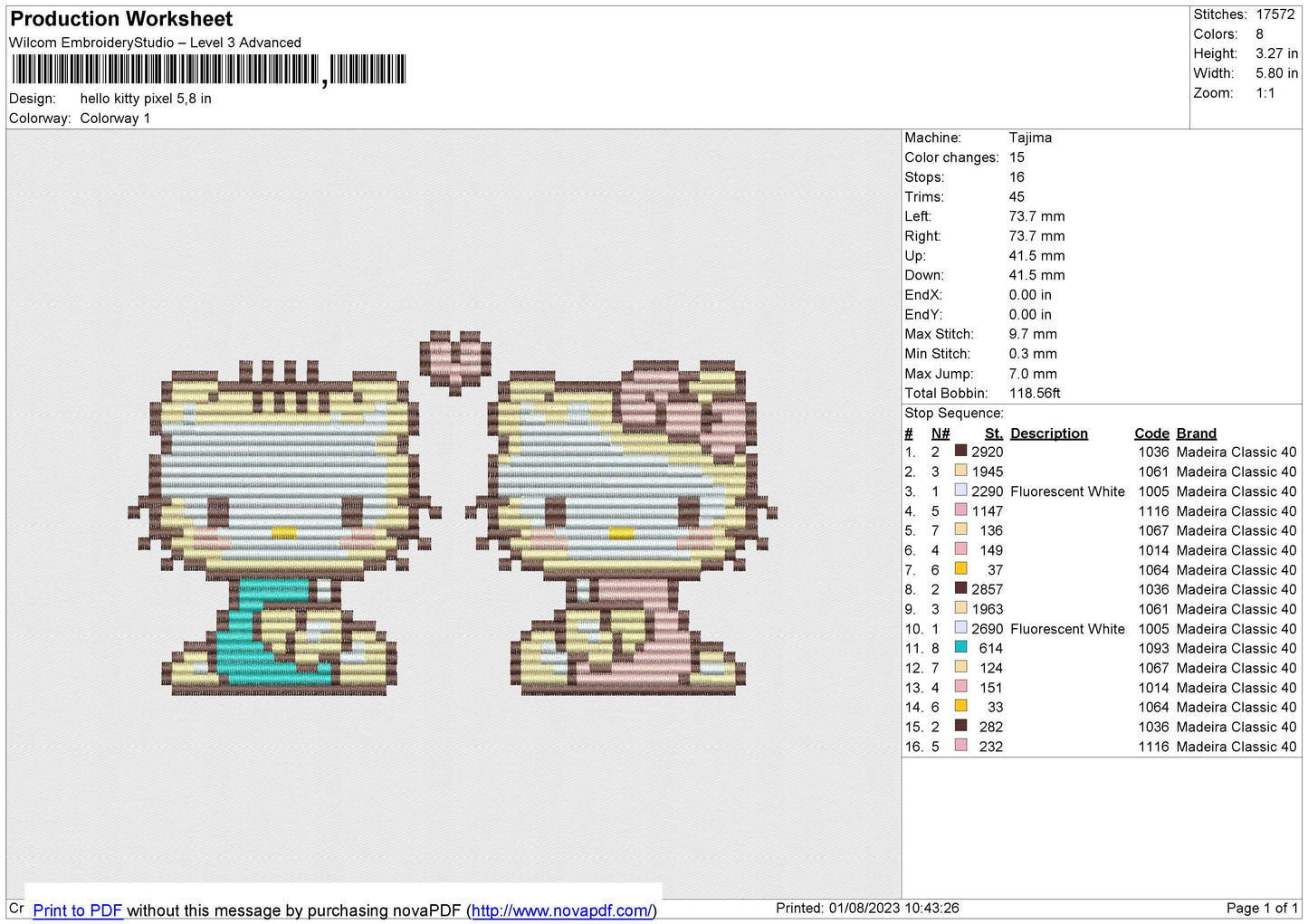This screenshot has height=924, width=1308.
Task: Click stitch count 2920 in stop 1
Action: 988,452
